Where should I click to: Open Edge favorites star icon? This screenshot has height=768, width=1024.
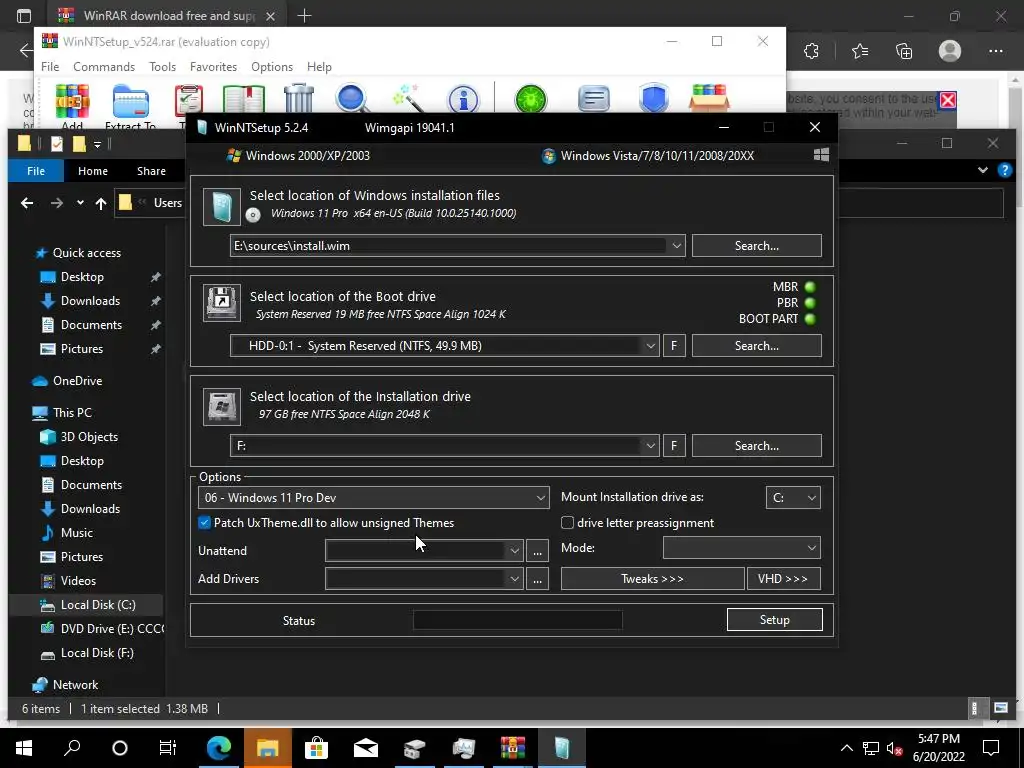[859, 51]
